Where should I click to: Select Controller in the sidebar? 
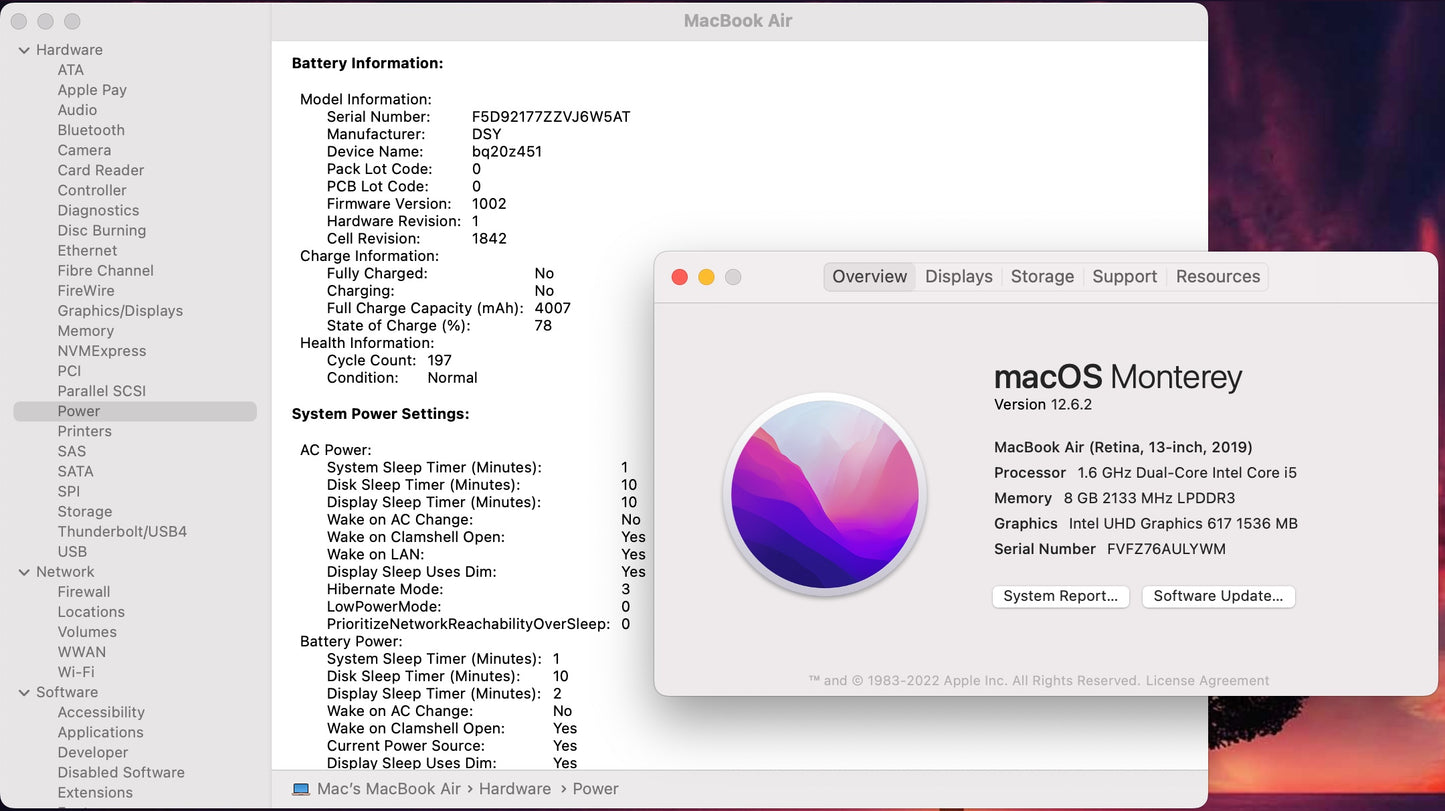[x=92, y=190]
